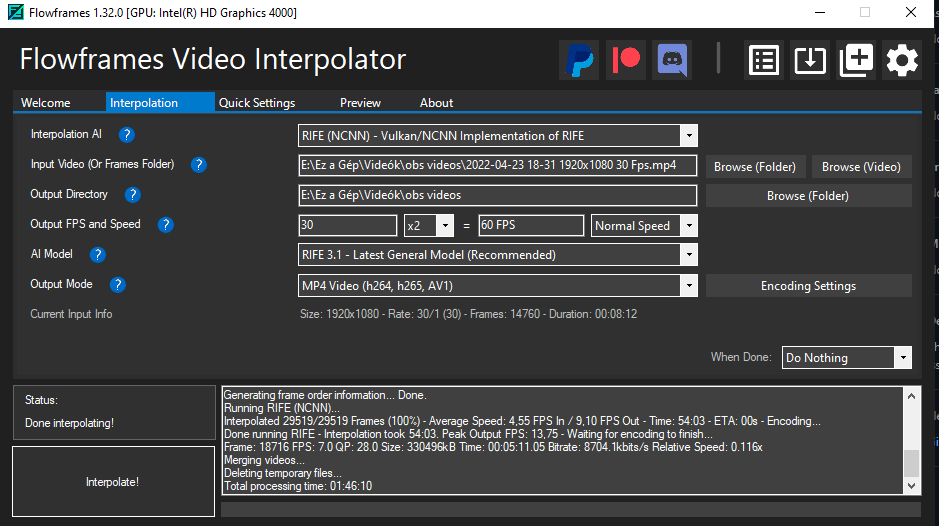Click the input video path field

[498, 165]
